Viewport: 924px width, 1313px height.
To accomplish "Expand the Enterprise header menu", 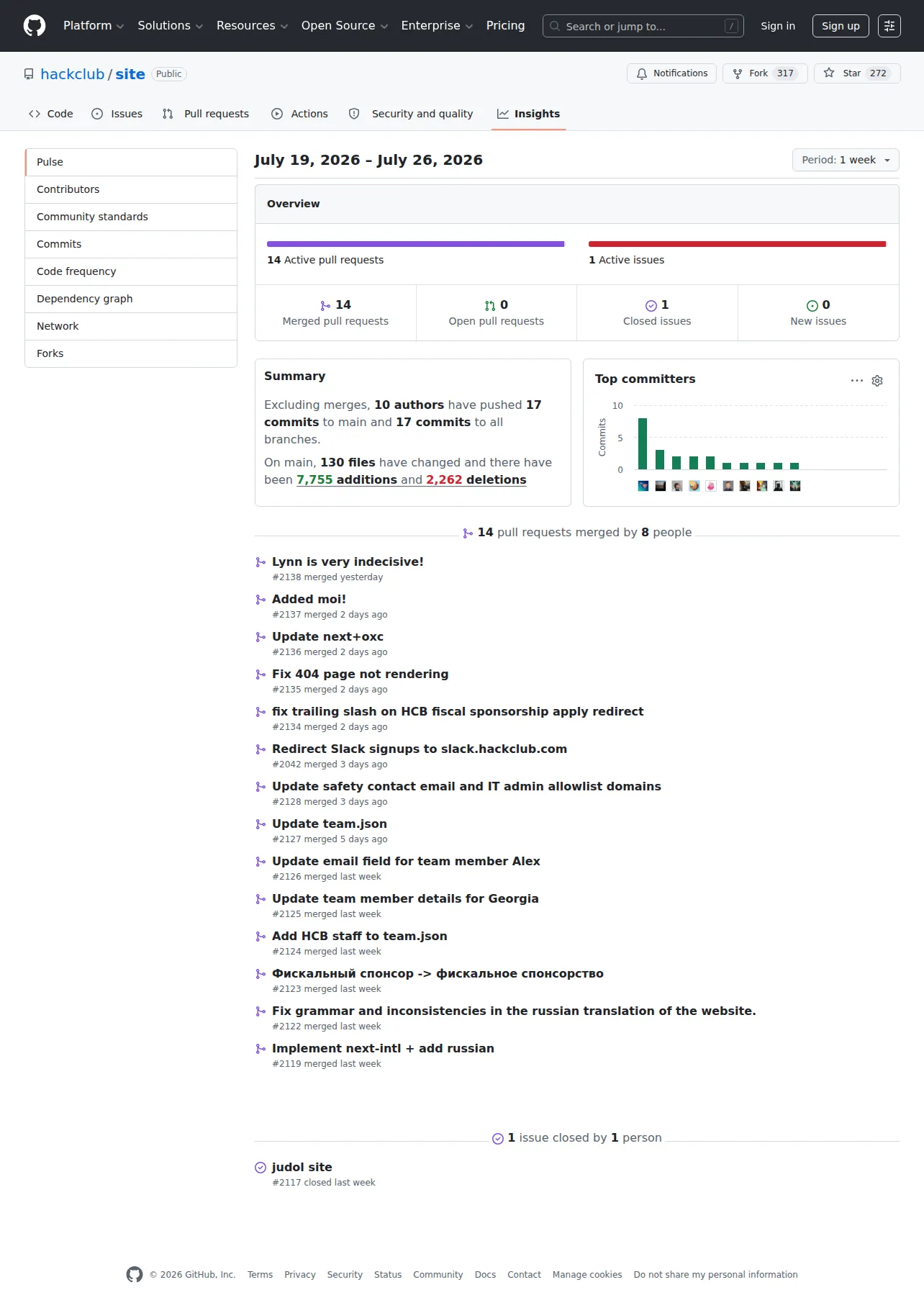I will [437, 26].
